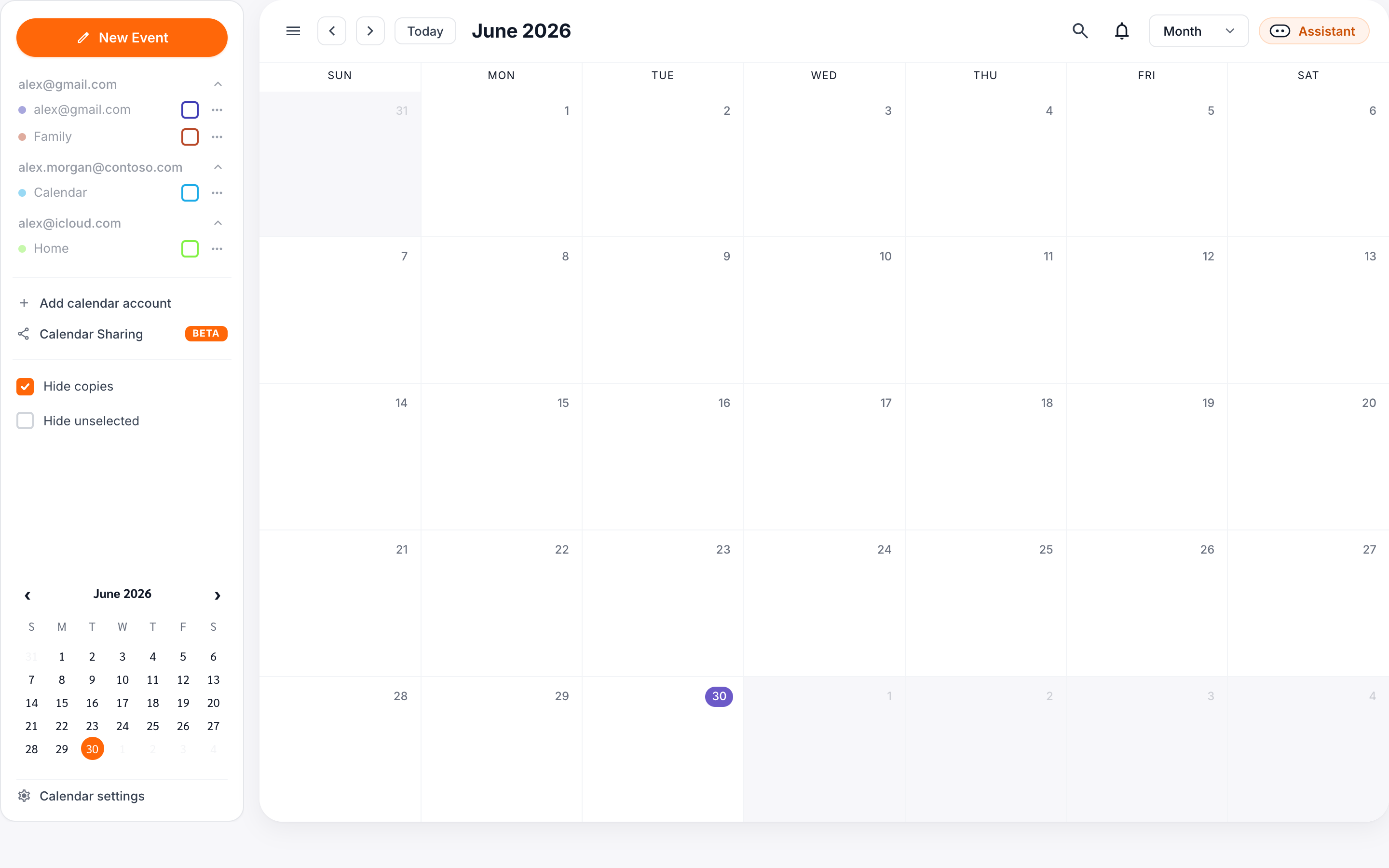Click day 22 in the mini calendar
1389x868 pixels.
coord(62,726)
